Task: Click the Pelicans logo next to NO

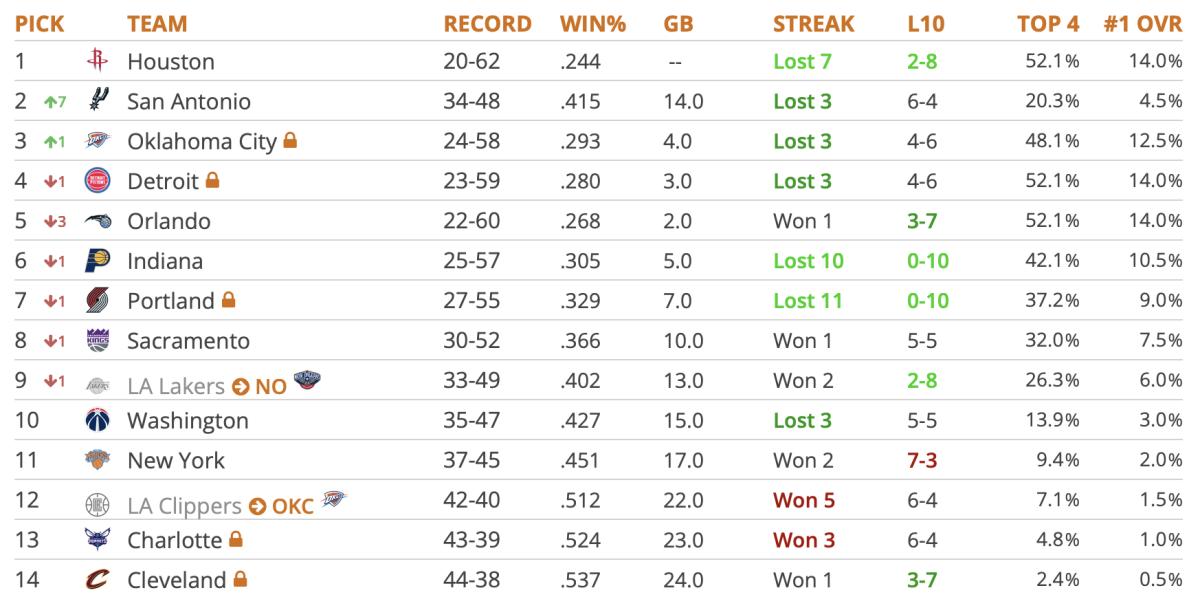Action: pyautogui.click(x=306, y=381)
